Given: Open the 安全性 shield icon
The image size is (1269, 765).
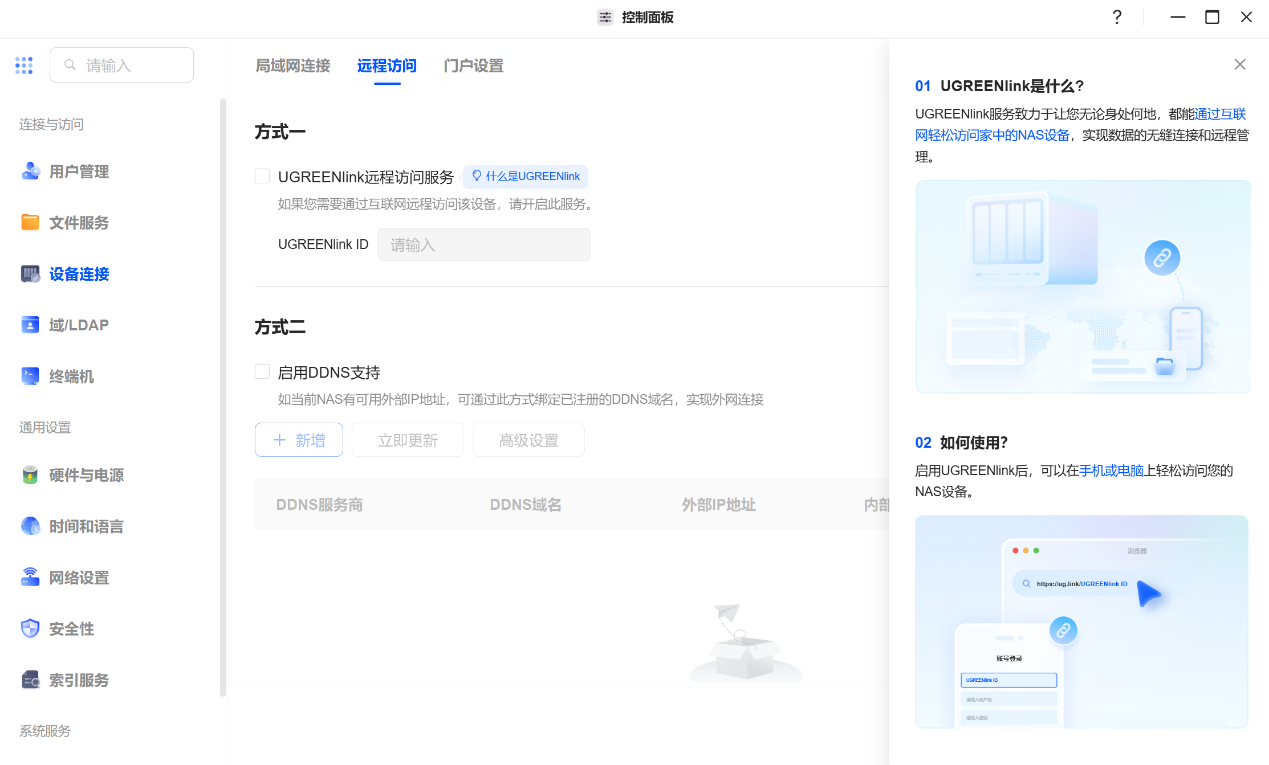Looking at the screenshot, I should [x=31, y=628].
